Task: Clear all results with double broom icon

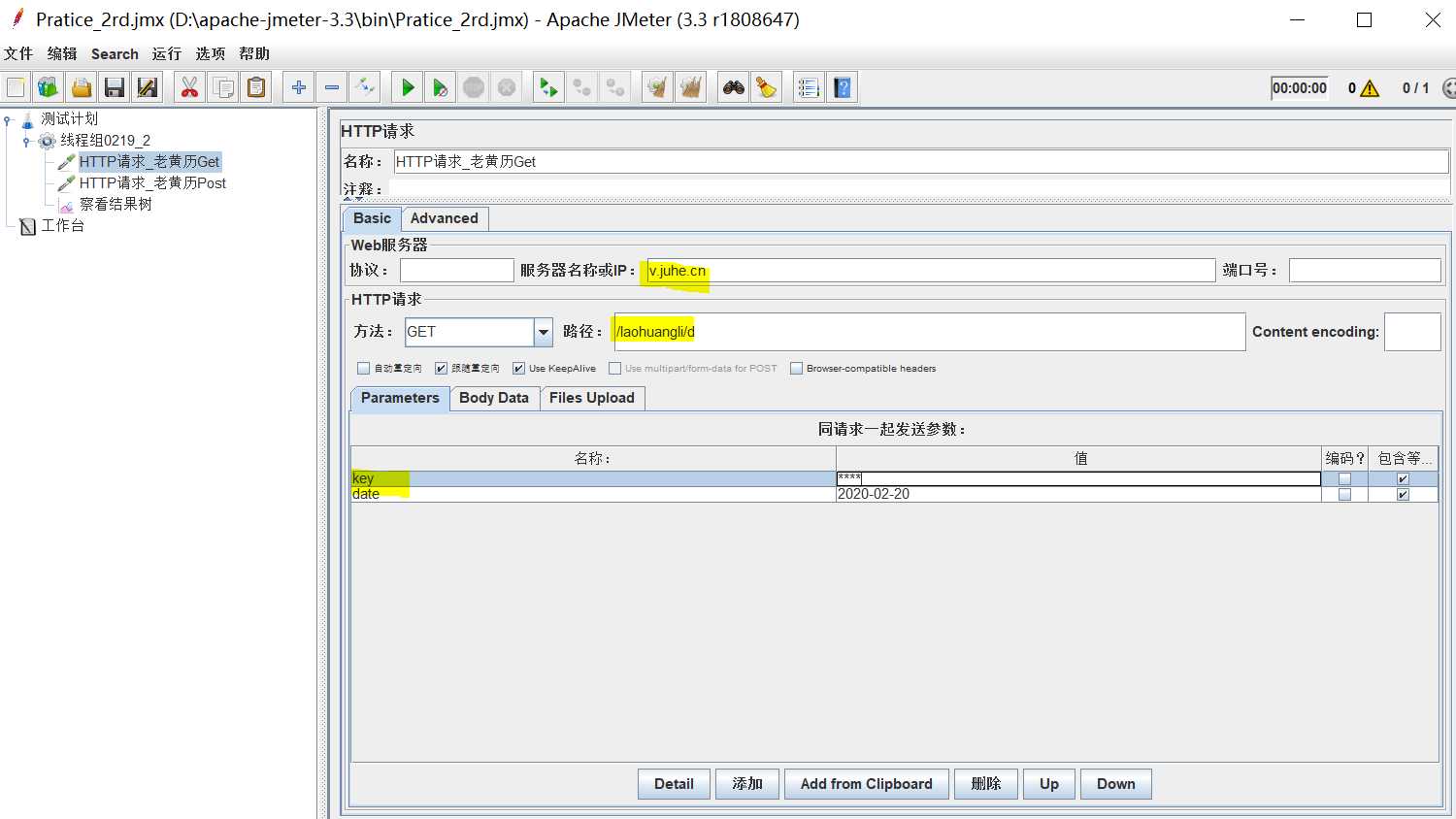Action: (x=691, y=87)
